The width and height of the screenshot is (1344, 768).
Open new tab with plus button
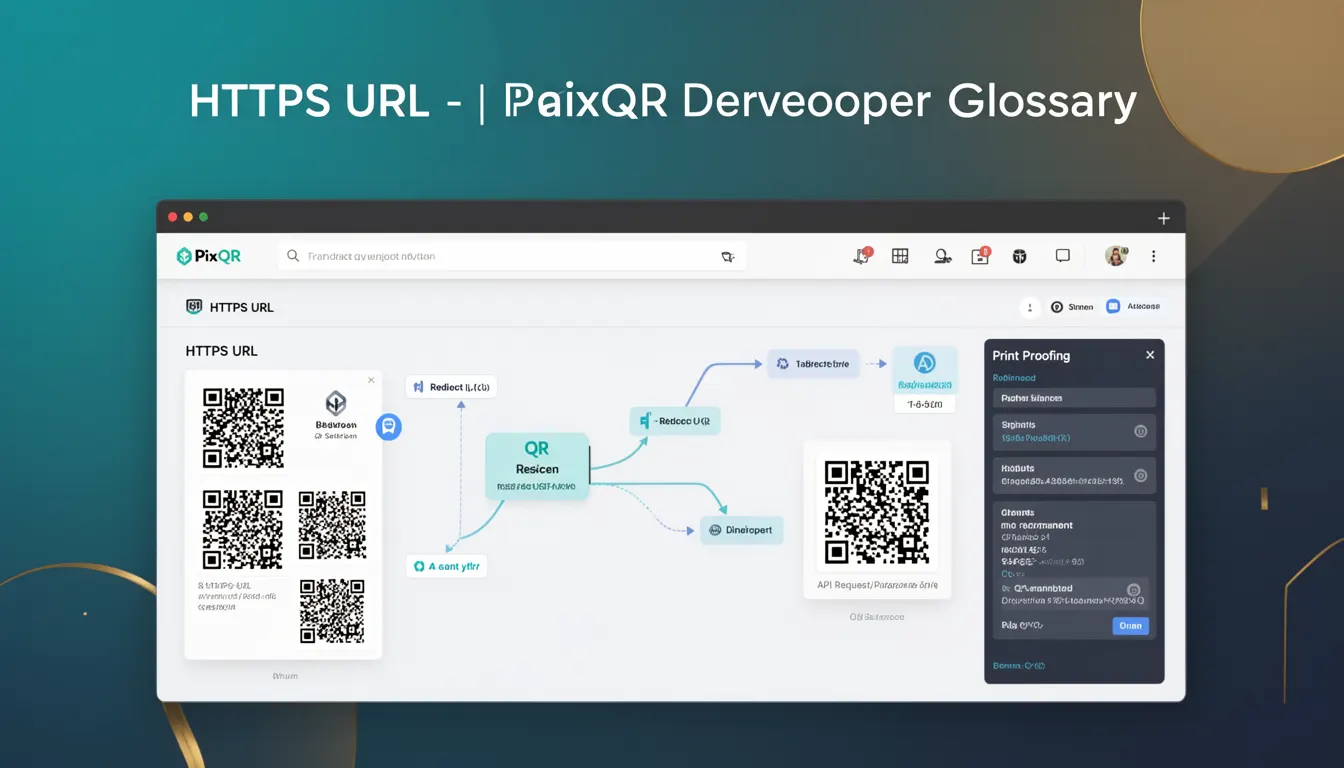[x=1163, y=218]
